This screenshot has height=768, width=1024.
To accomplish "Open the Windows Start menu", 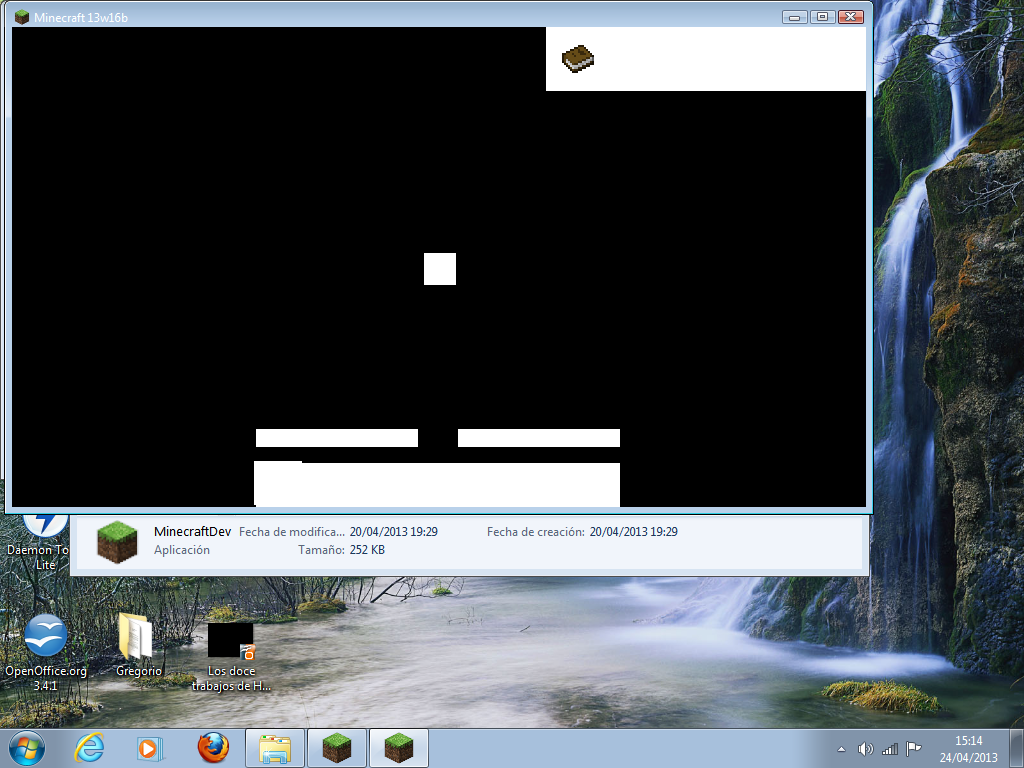I will [x=26, y=748].
